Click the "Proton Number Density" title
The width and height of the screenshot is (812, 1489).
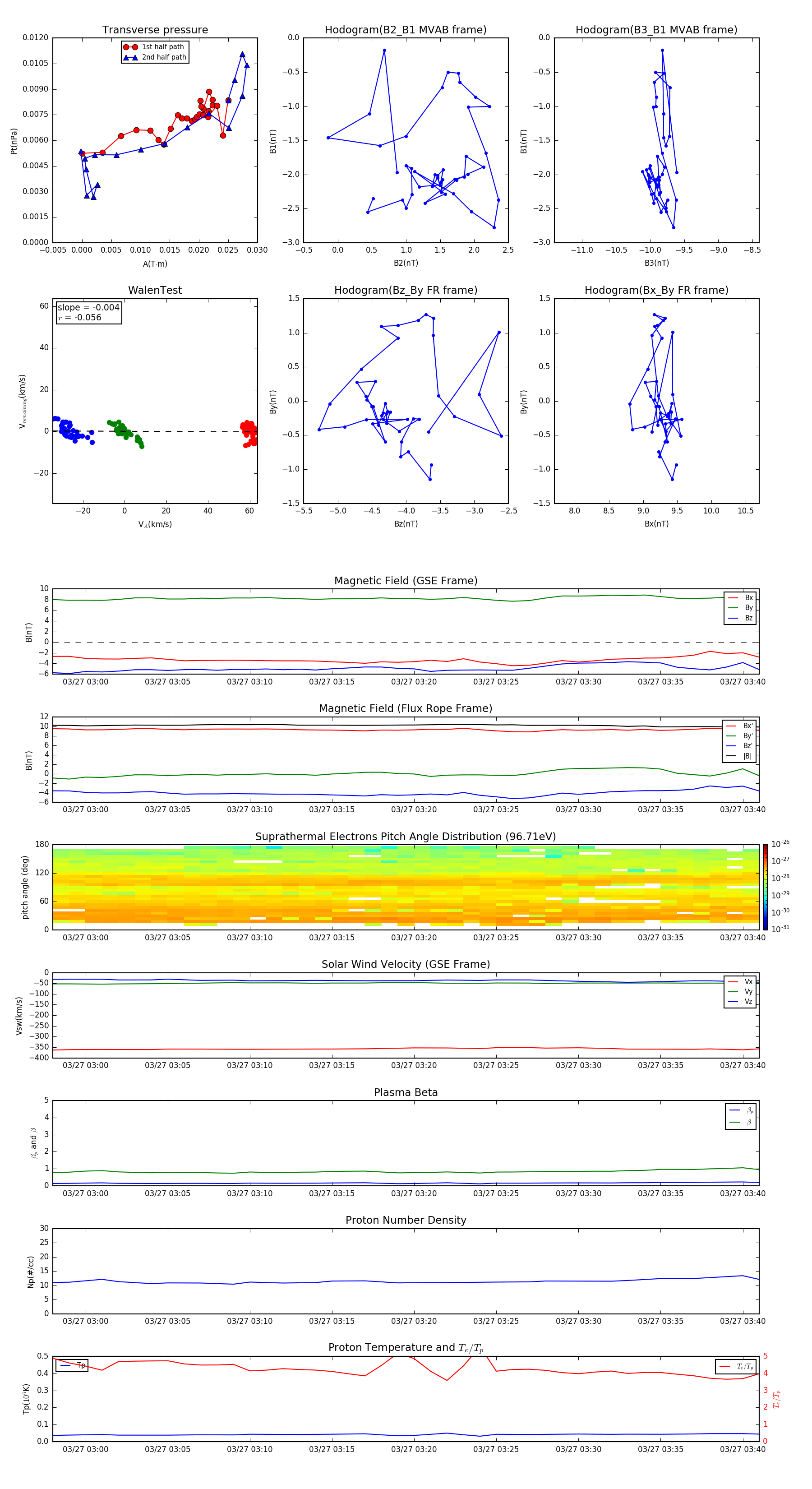[406, 1220]
